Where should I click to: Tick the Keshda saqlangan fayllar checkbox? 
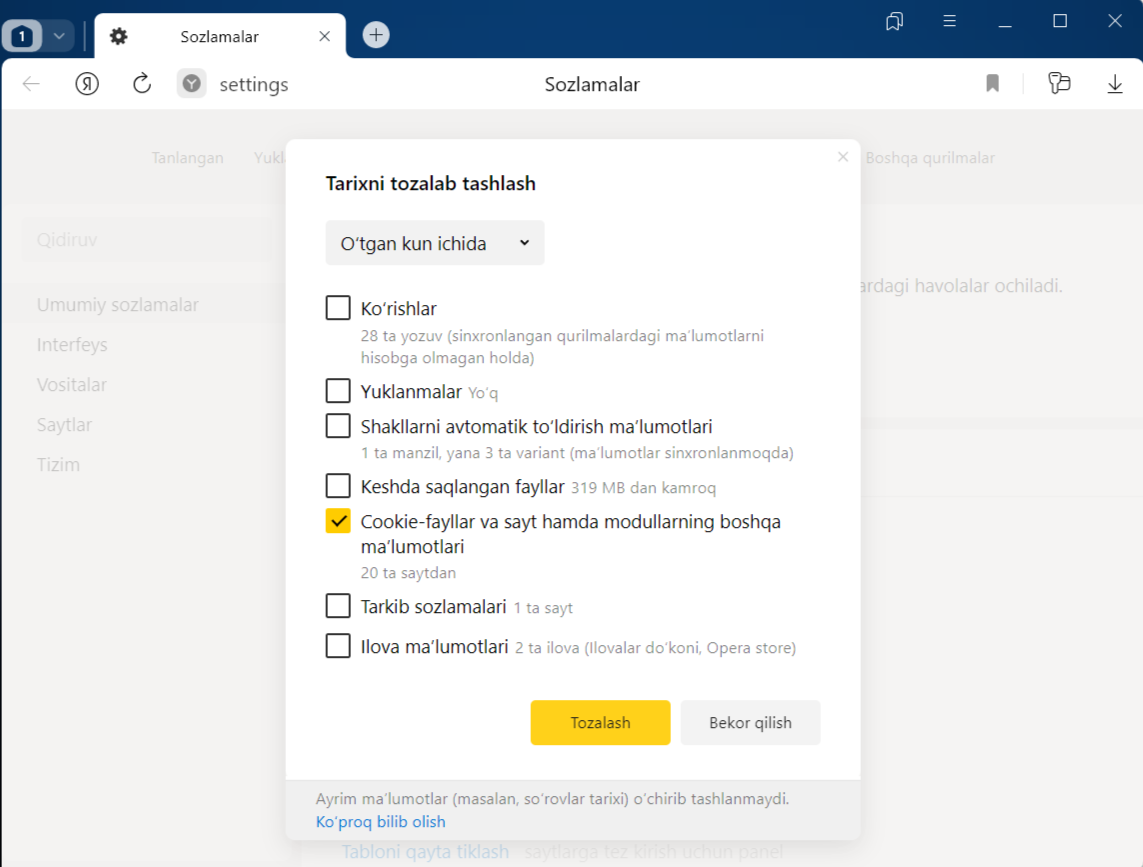point(338,487)
